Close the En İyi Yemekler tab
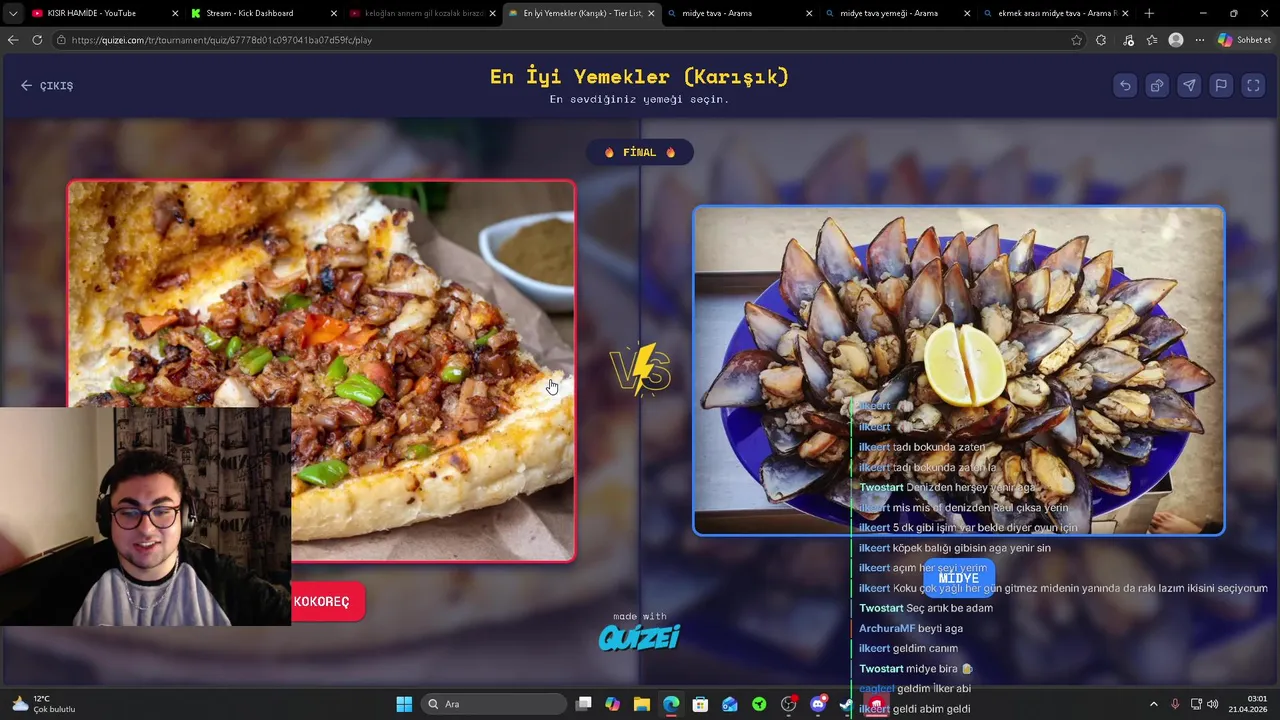 [651, 13]
